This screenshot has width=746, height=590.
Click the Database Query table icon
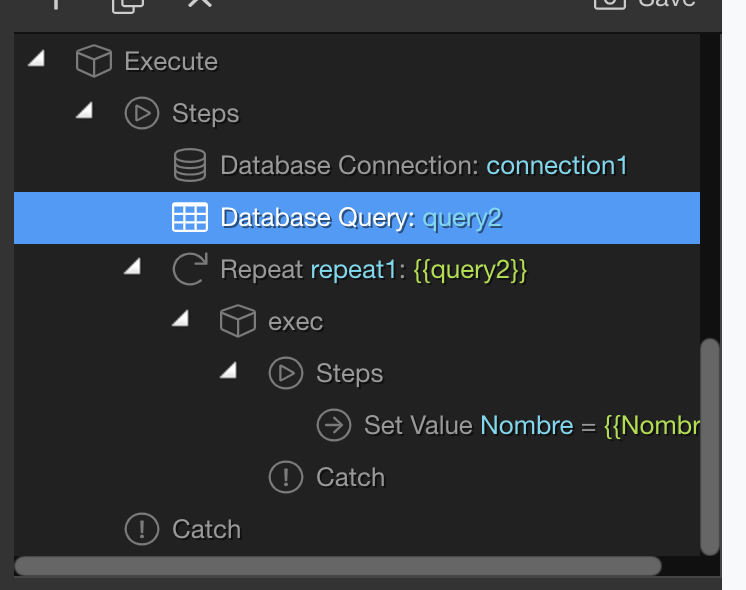190,217
